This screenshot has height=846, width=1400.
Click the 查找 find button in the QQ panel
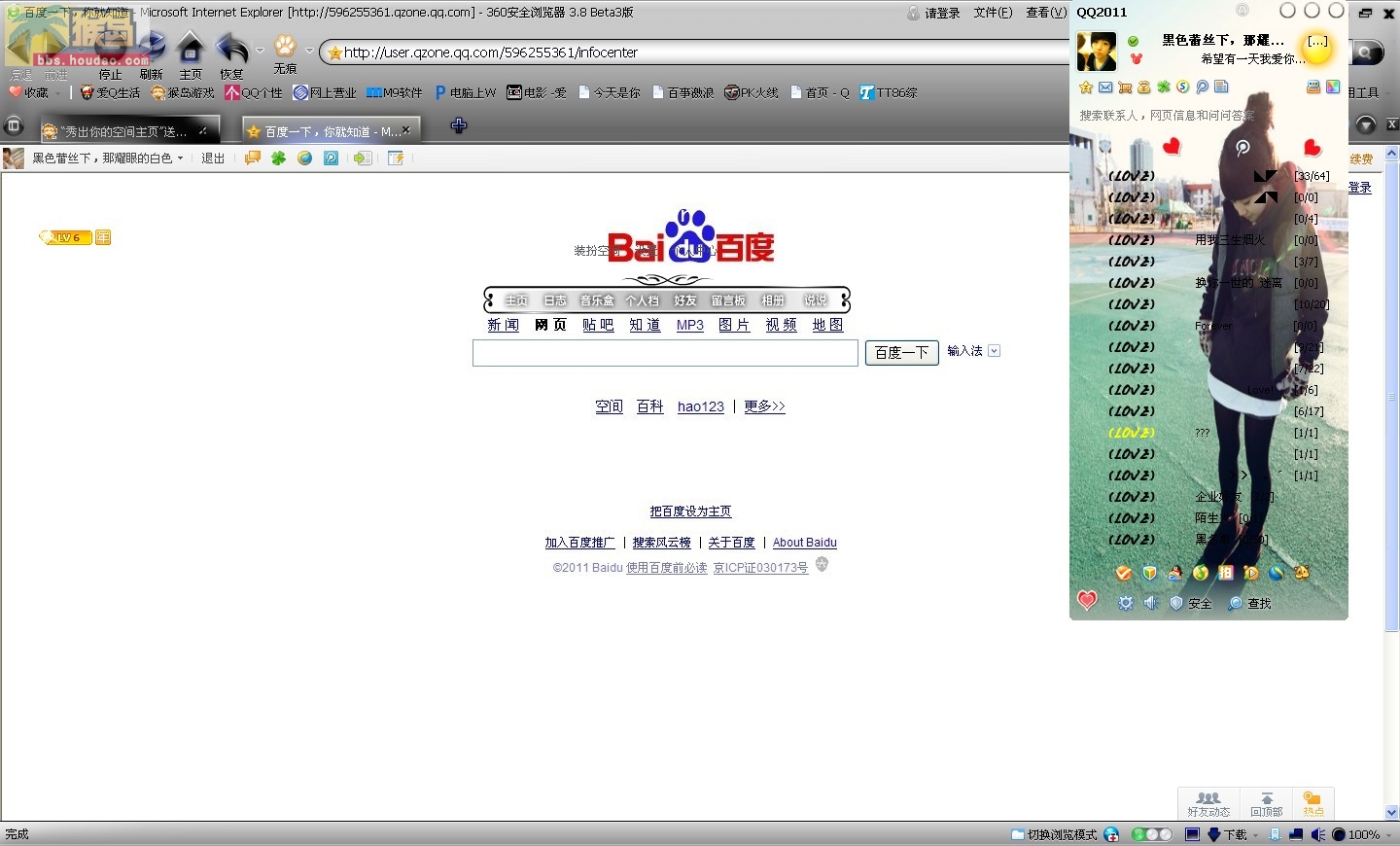tap(1249, 604)
